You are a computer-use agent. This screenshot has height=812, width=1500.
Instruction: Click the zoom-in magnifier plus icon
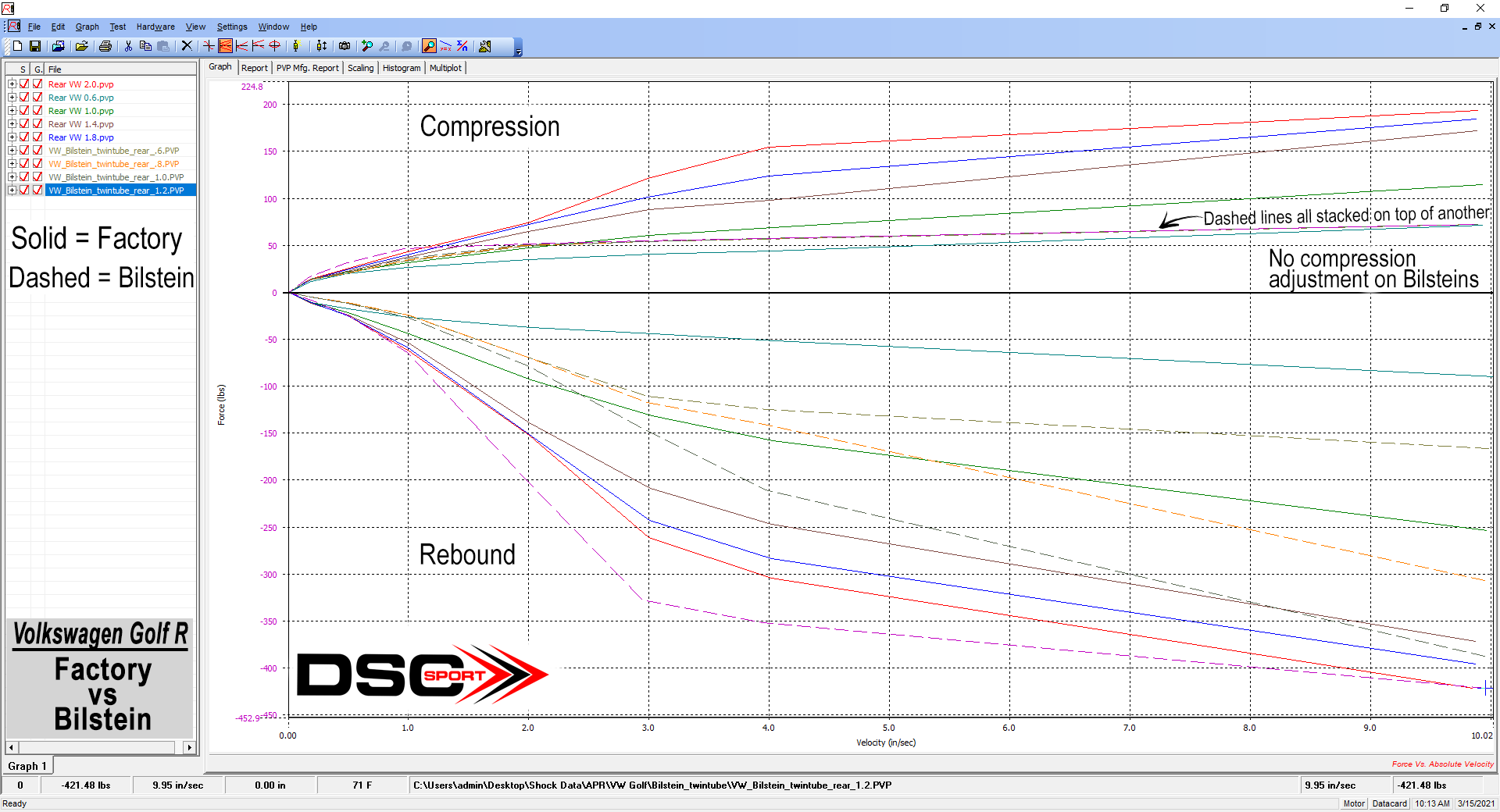367,46
